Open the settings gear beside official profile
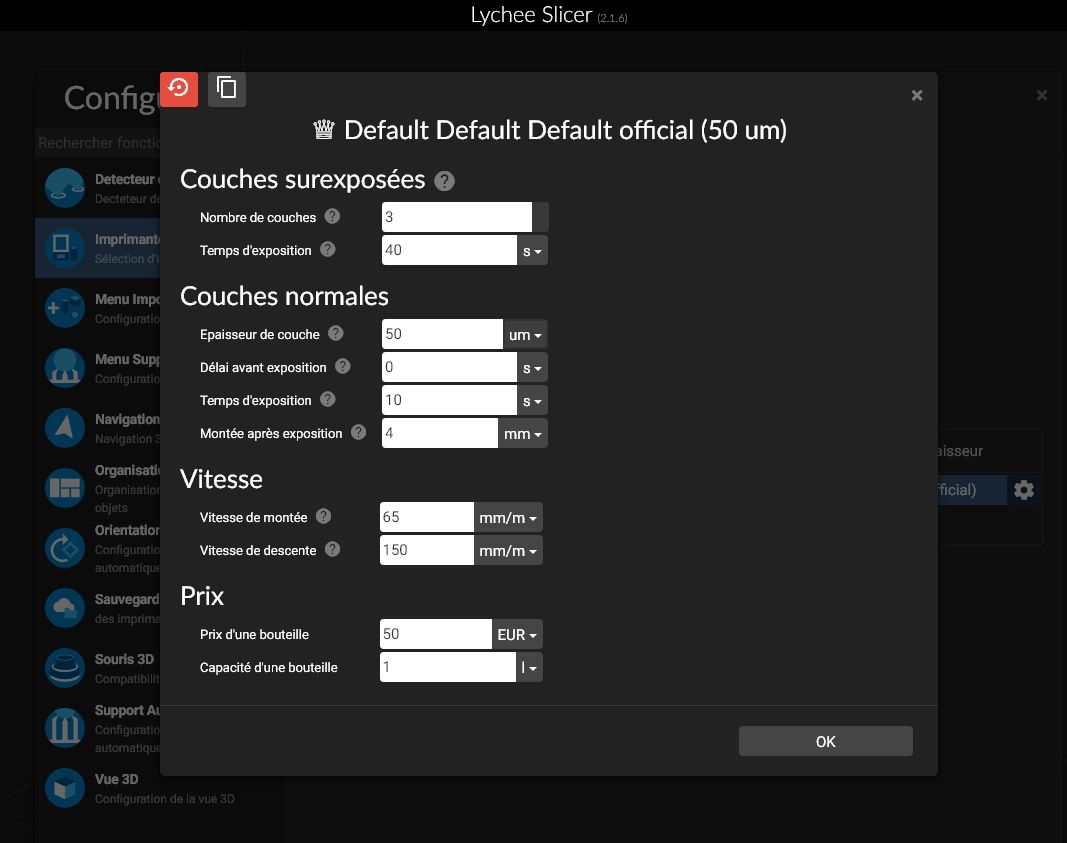 click(x=1024, y=490)
